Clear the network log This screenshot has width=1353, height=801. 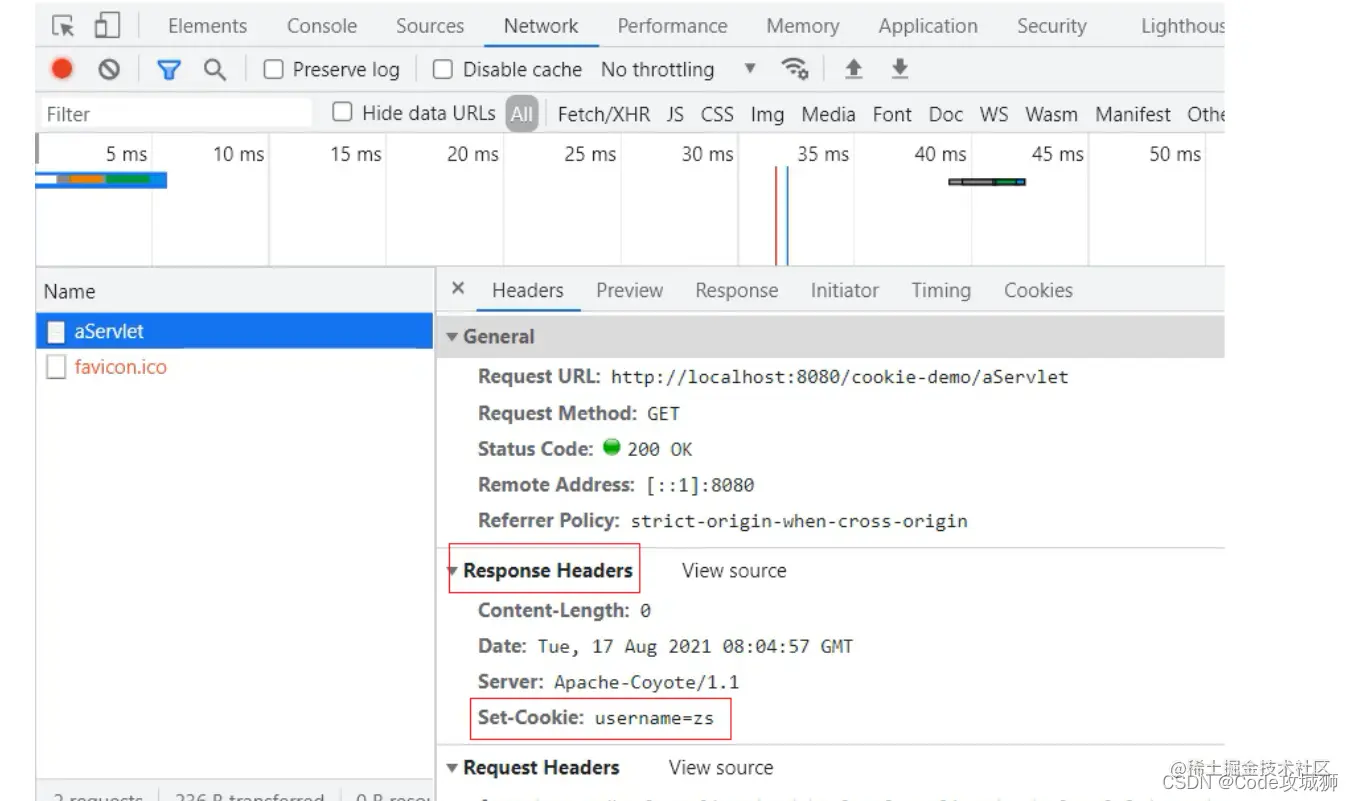109,69
